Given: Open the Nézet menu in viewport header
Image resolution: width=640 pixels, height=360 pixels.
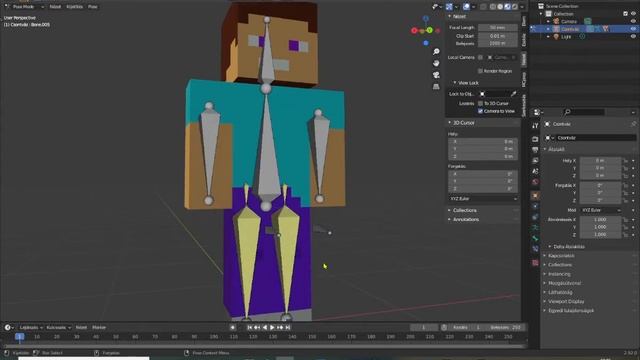Looking at the screenshot, I should (x=55, y=7).
